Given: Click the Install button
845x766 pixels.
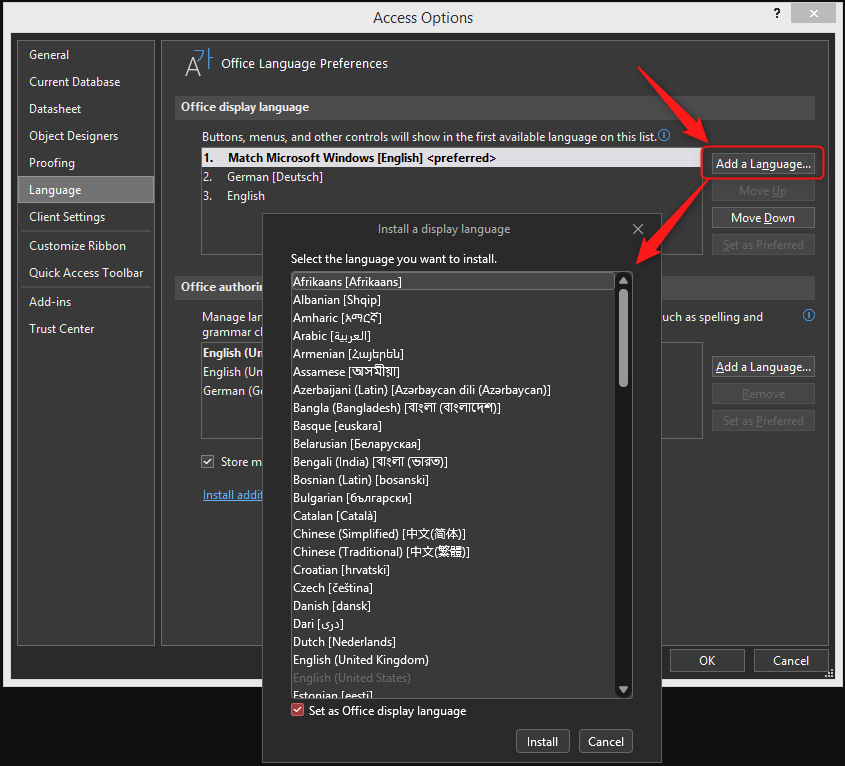Looking at the screenshot, I should click(542, 742).
